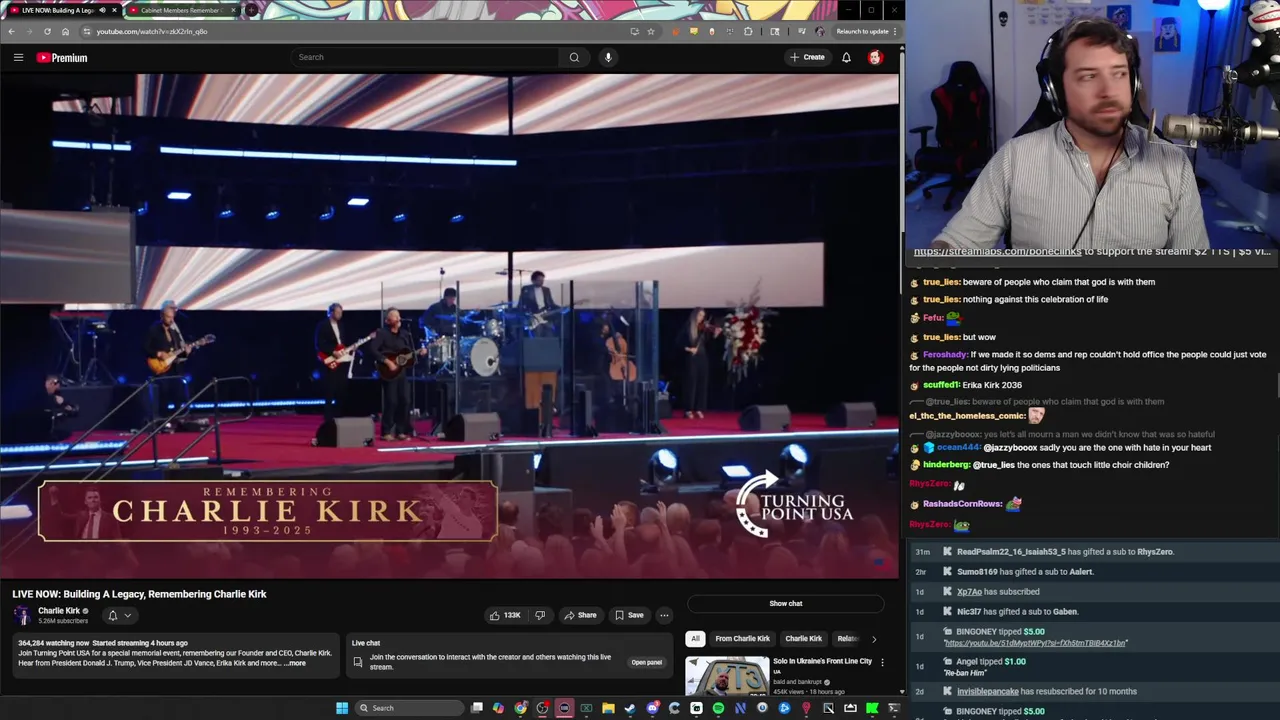Click the livestream video player
The width and height of the screenshot is (1280, 720).
click(x=449, y=325)
